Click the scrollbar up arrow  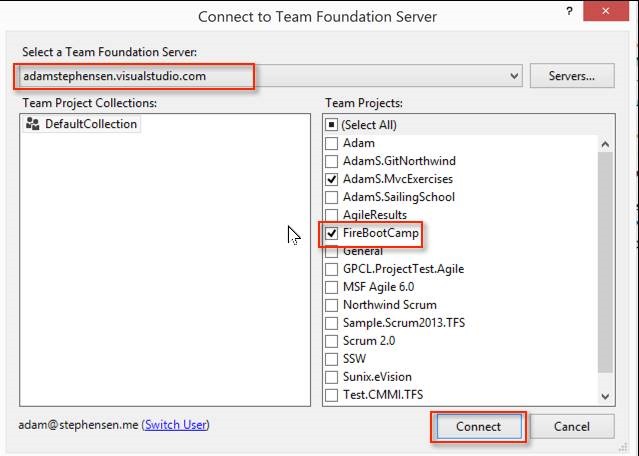[x=605, y=144]
